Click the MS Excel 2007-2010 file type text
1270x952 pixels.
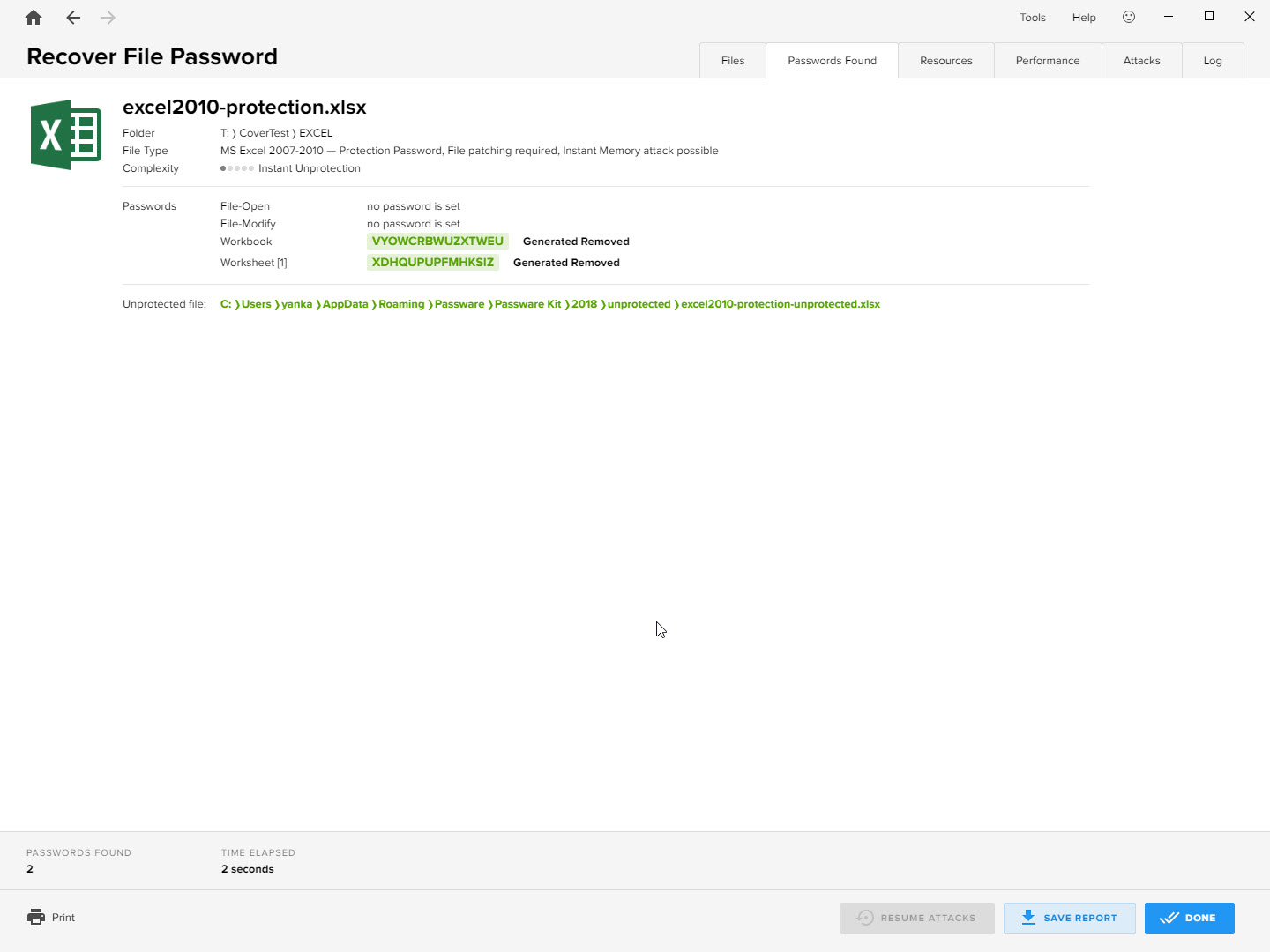469,151
